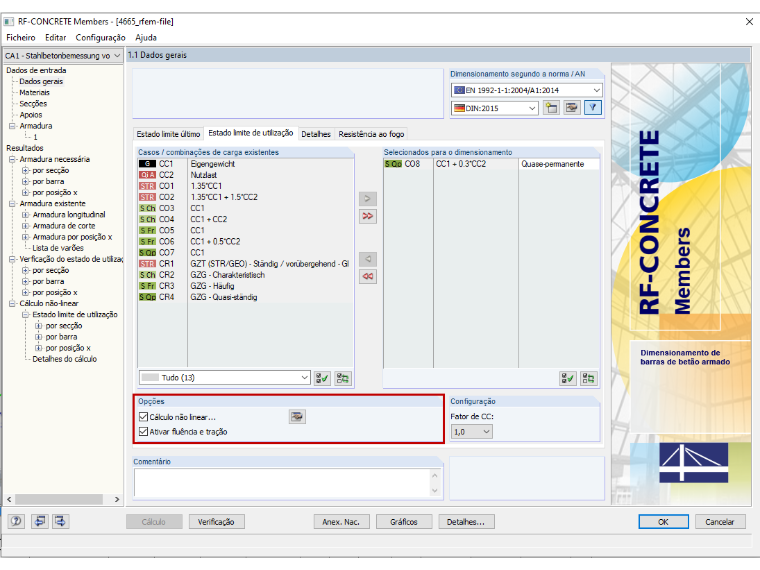Click the help question mark icon
Viewport: 760px width, 570px height.
tap(16, 521)
